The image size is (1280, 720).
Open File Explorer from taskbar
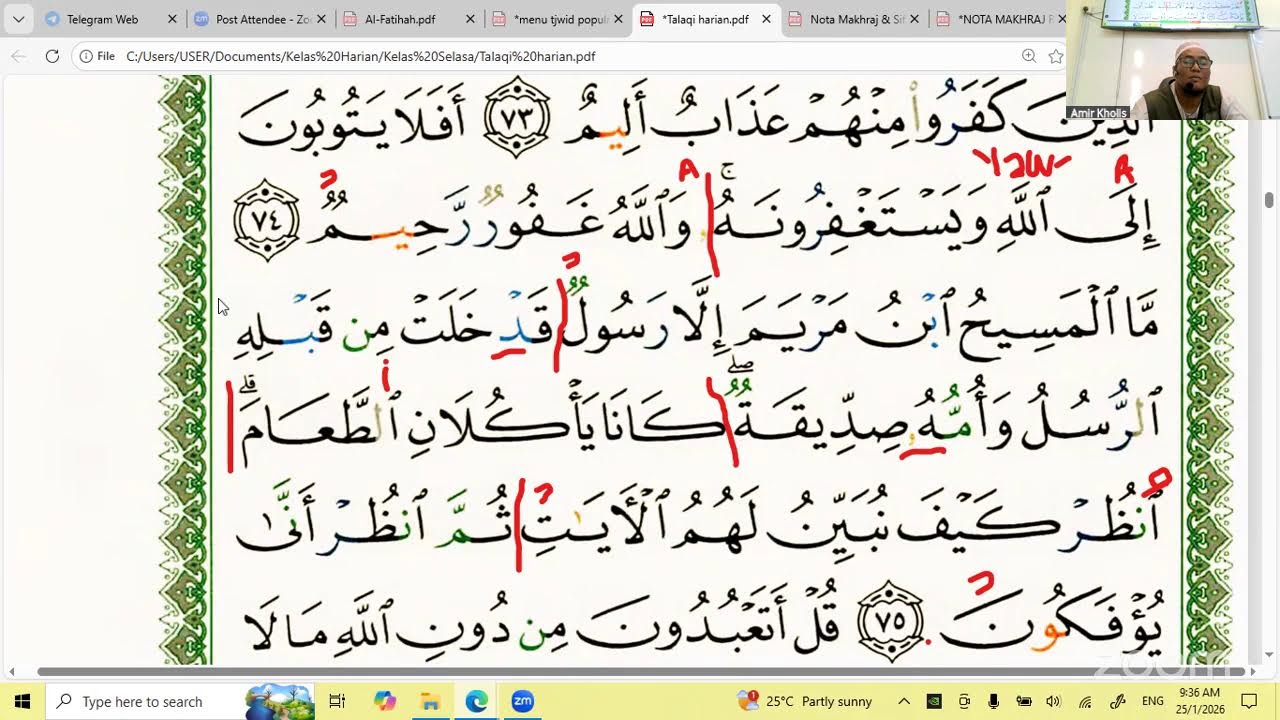point(430,701)
